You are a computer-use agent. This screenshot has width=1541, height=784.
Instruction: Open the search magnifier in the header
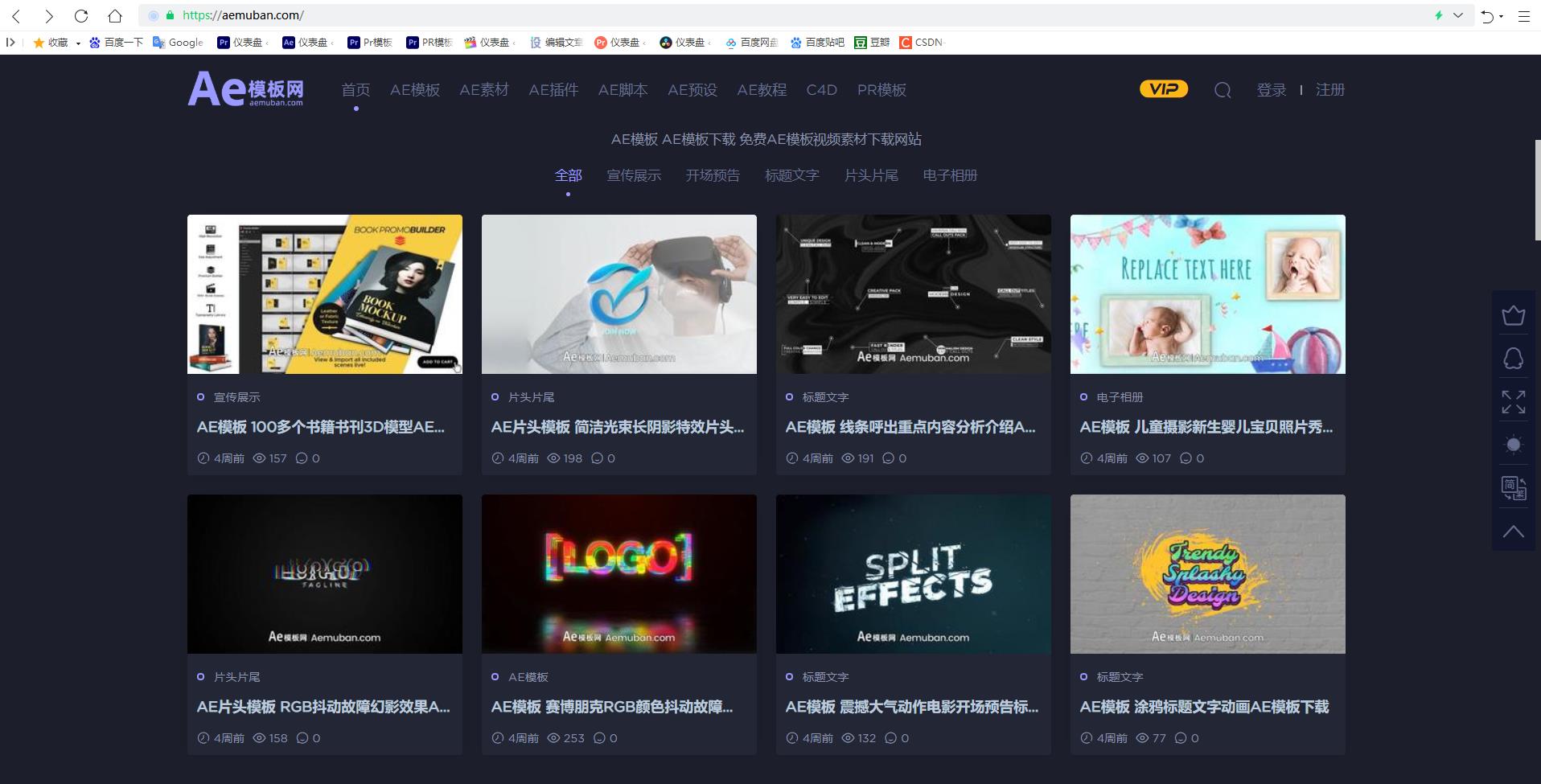(1222, 90)
